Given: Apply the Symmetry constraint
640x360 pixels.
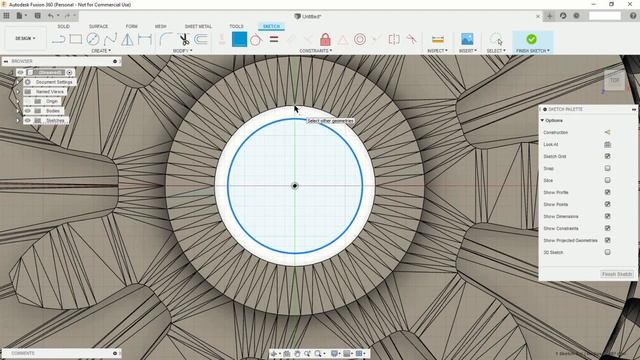Looking at the screenshot, I should point(394,39).
